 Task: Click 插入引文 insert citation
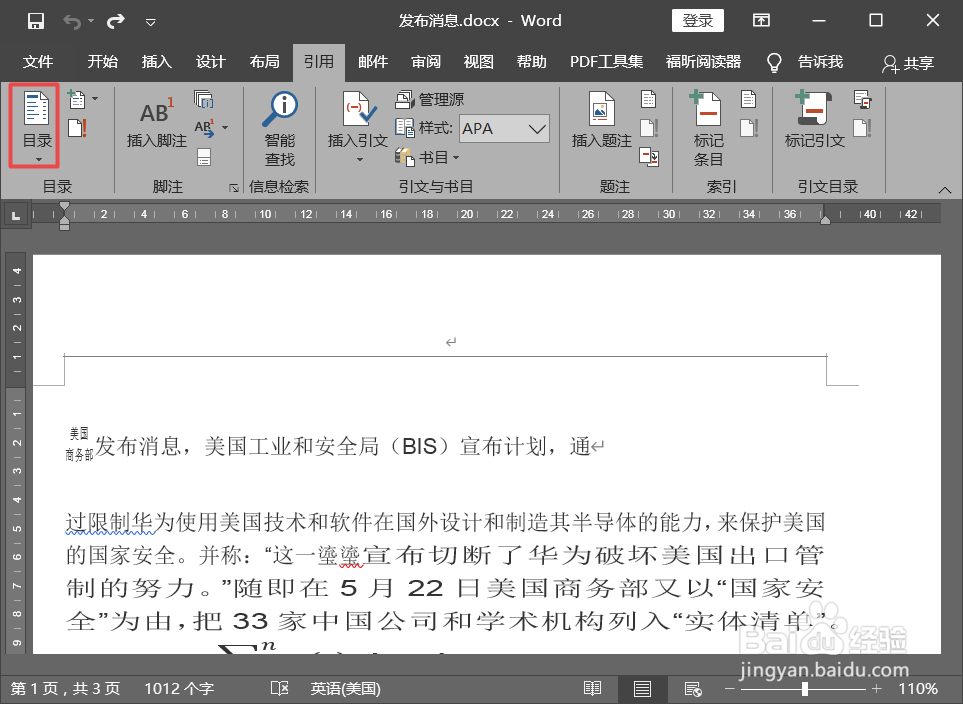pyautogui.click(x=357, y=128)
